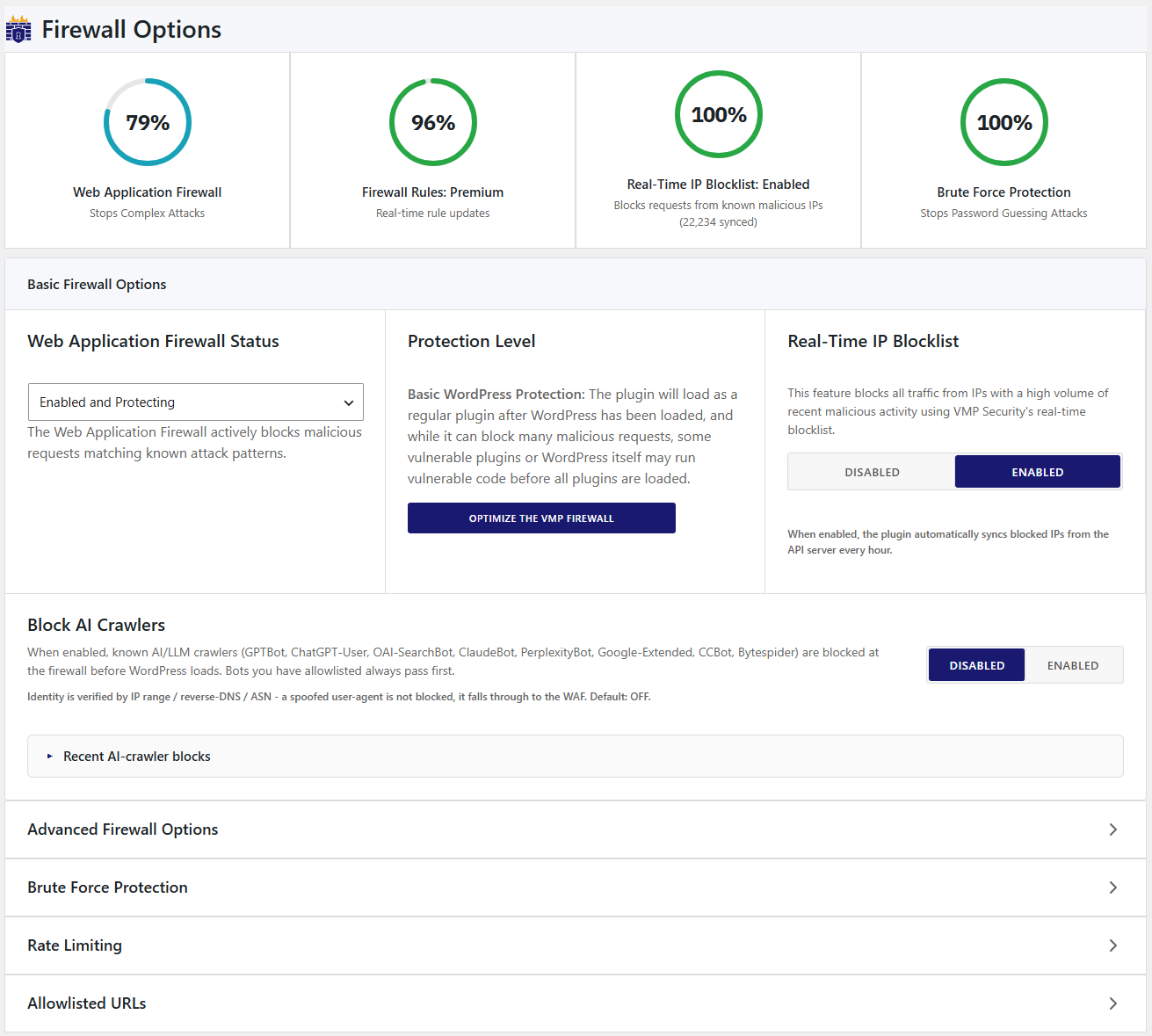Open Web Application Firewall Status dropdown
The width and height of the screenshot is (1152, 1036).
tap(196, 402)
